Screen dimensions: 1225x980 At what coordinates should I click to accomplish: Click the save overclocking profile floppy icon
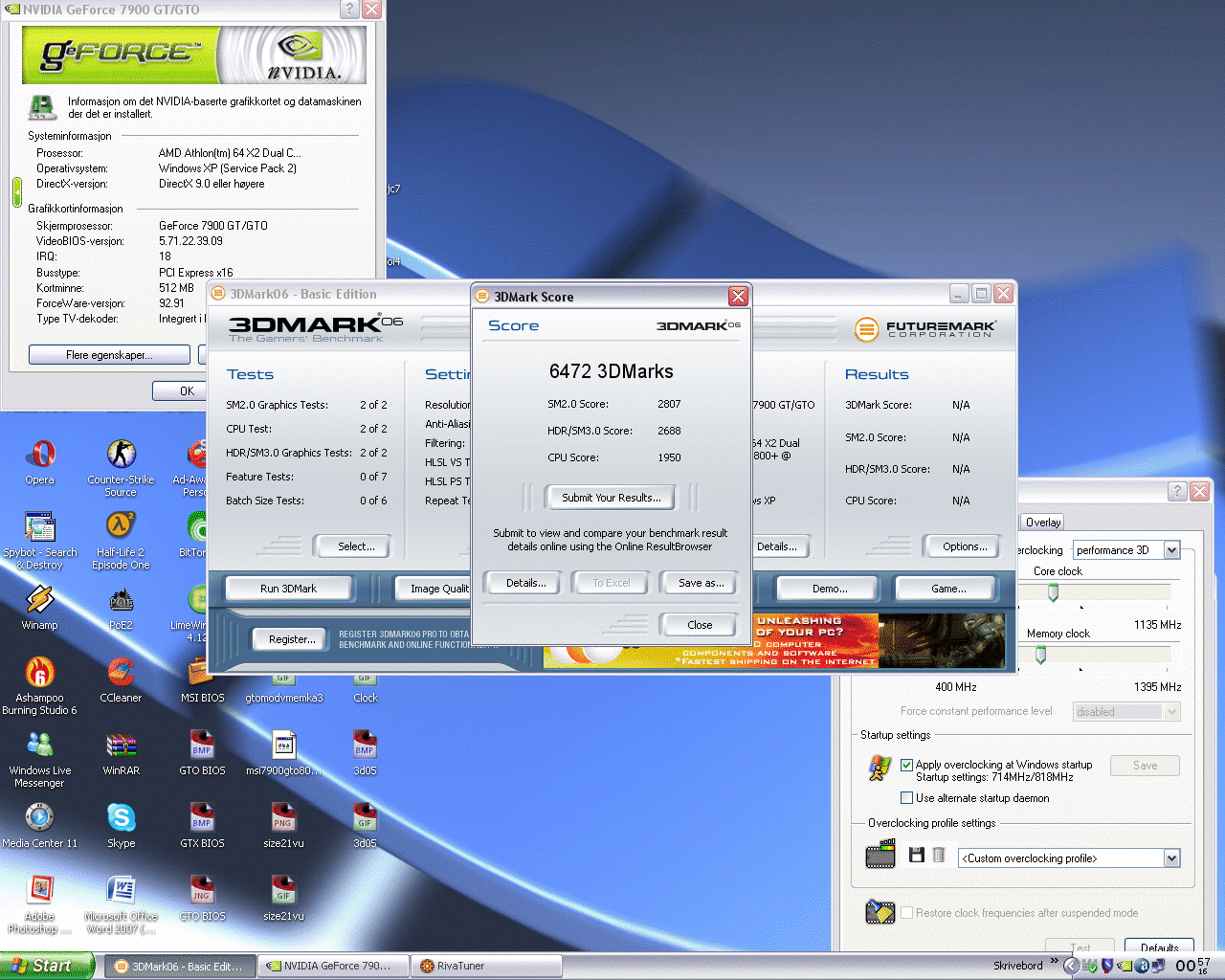(x=916, y=856)
